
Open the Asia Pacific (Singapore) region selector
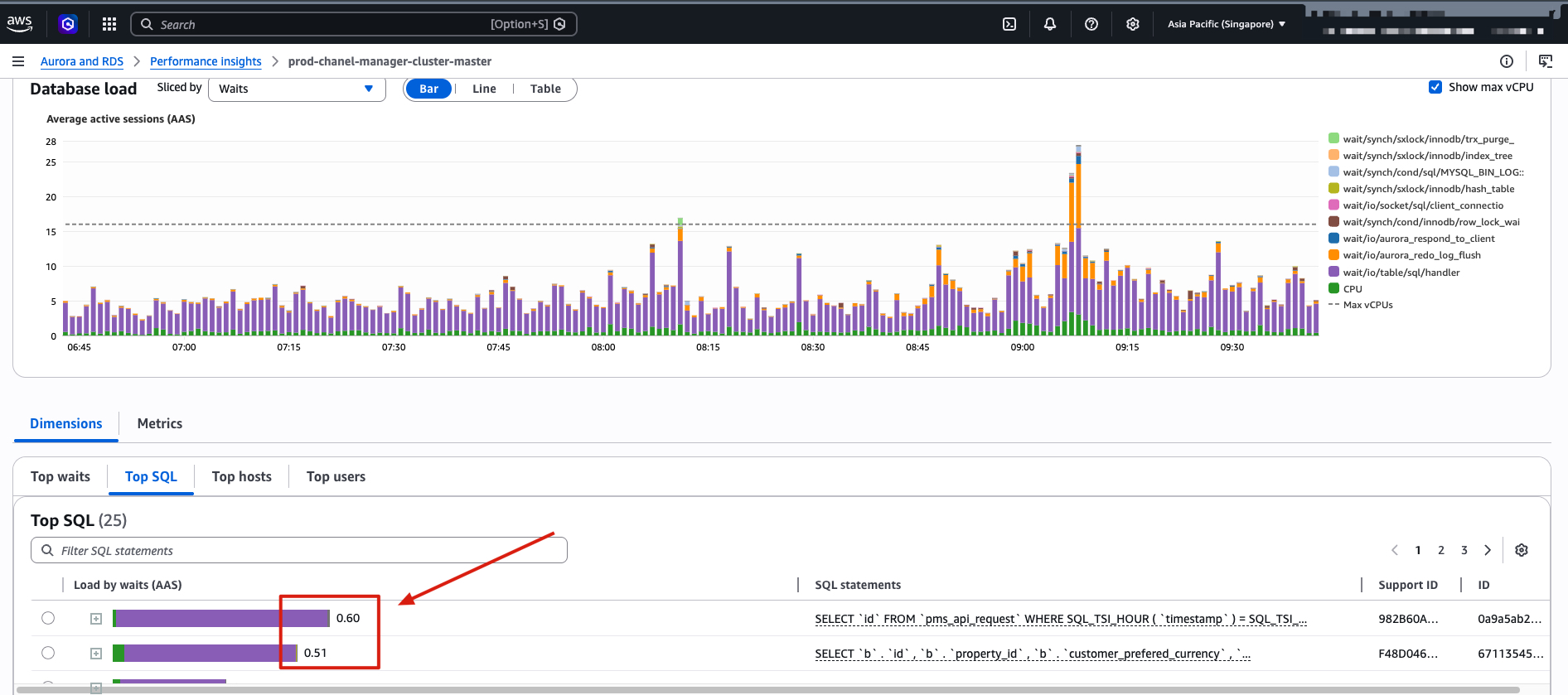point(1227,24)
